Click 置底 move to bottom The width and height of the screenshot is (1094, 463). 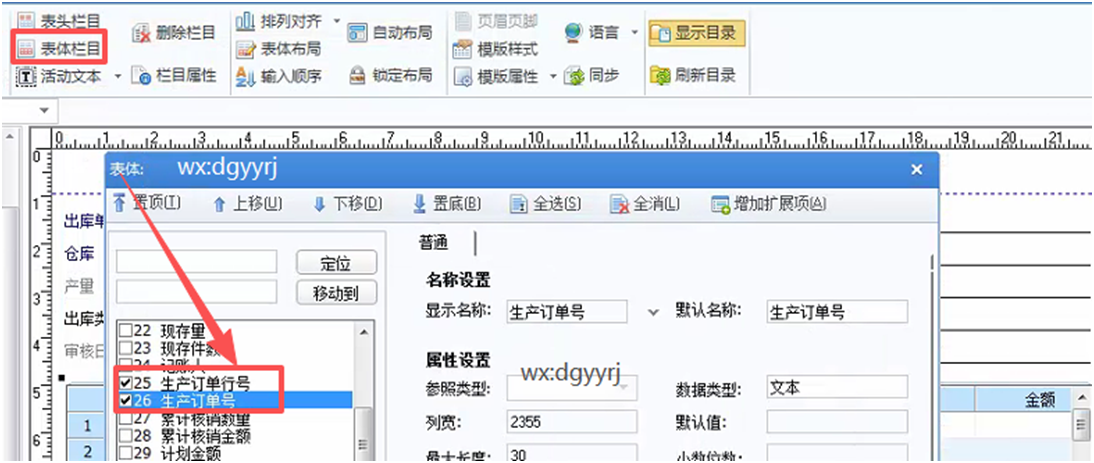coord(447,204)
